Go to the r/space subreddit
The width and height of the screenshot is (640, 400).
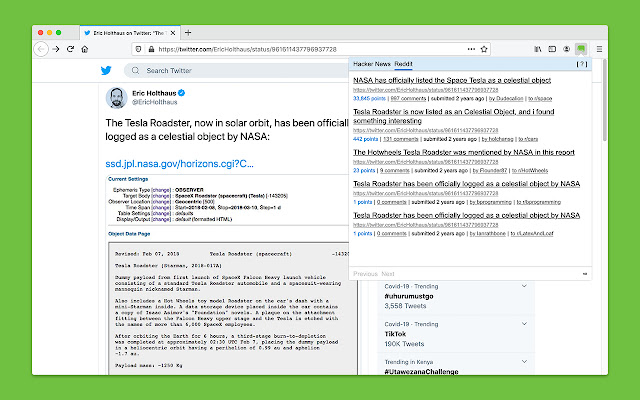click(x=540, y=98)
